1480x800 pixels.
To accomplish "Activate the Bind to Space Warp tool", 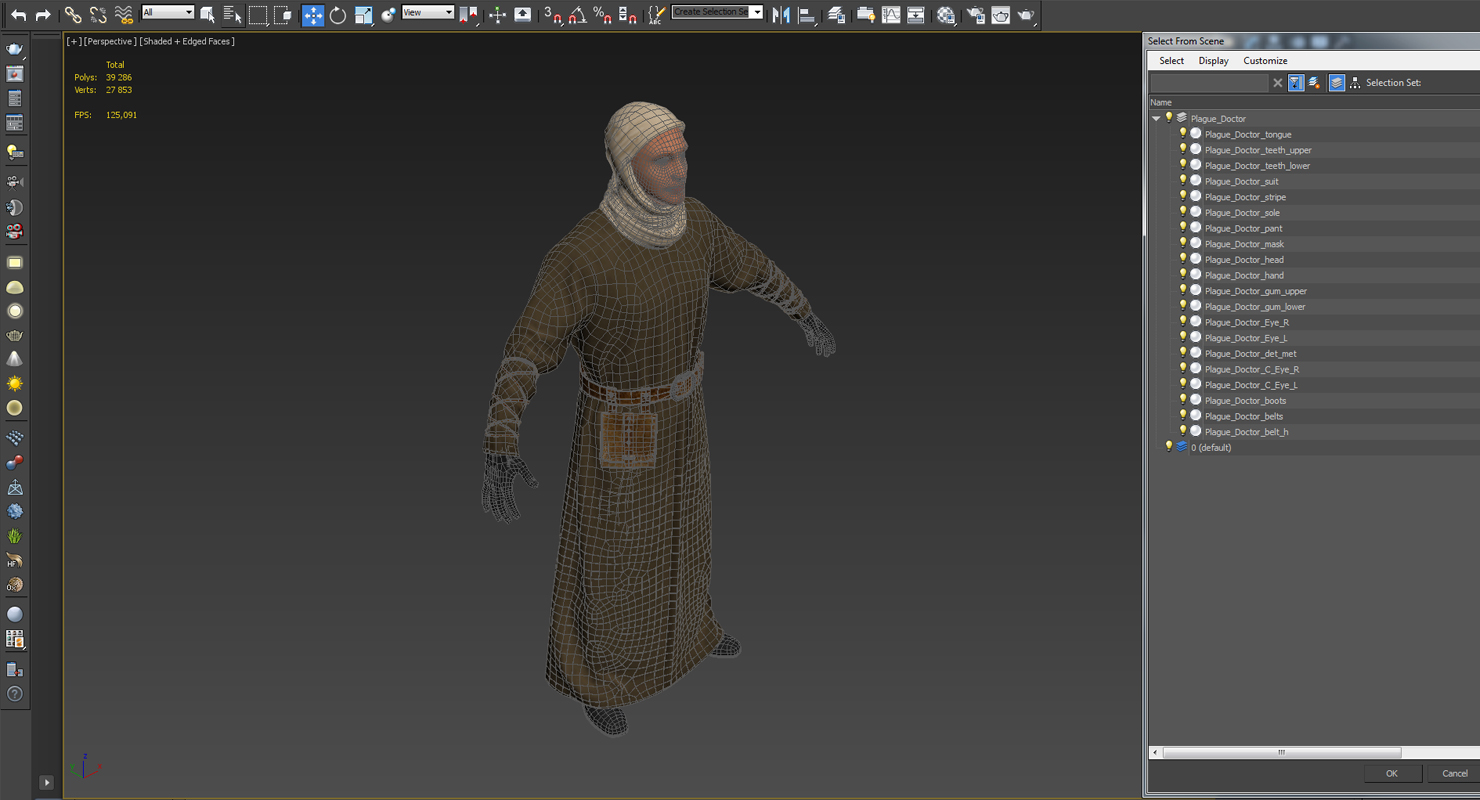I will click(123, 14).
